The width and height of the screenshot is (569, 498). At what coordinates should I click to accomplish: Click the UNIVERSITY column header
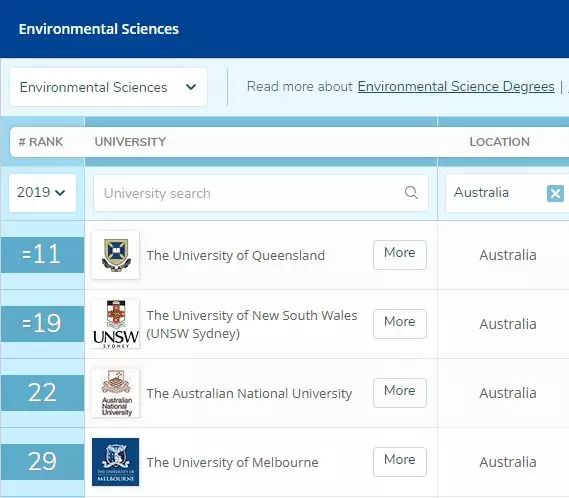pyautogui.click(x=130, y=142)
